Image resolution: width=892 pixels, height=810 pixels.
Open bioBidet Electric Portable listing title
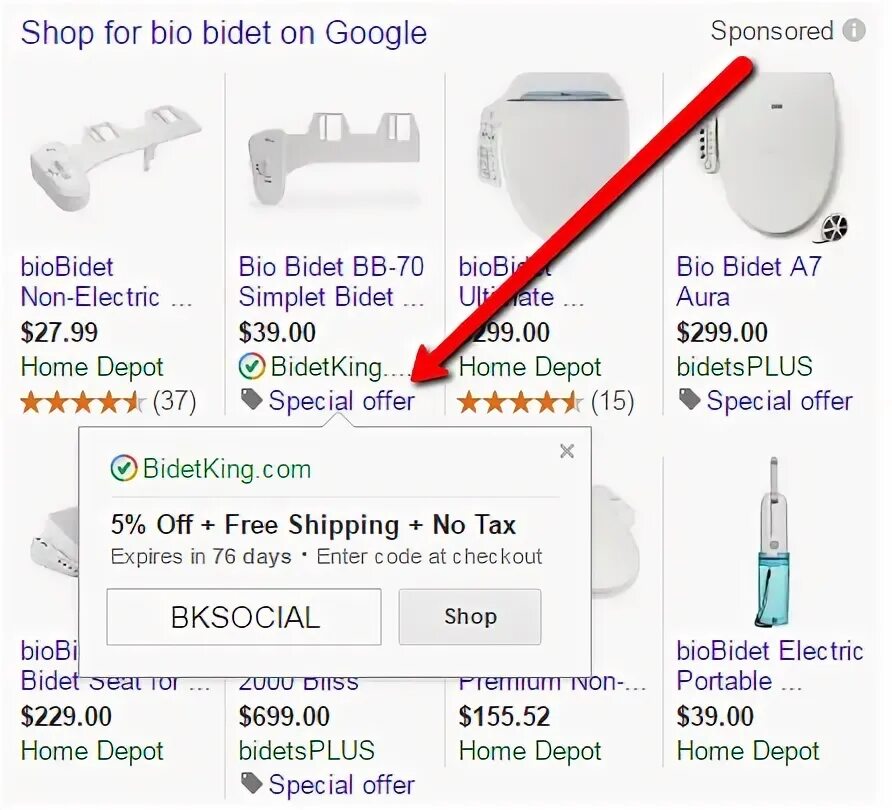770,666
